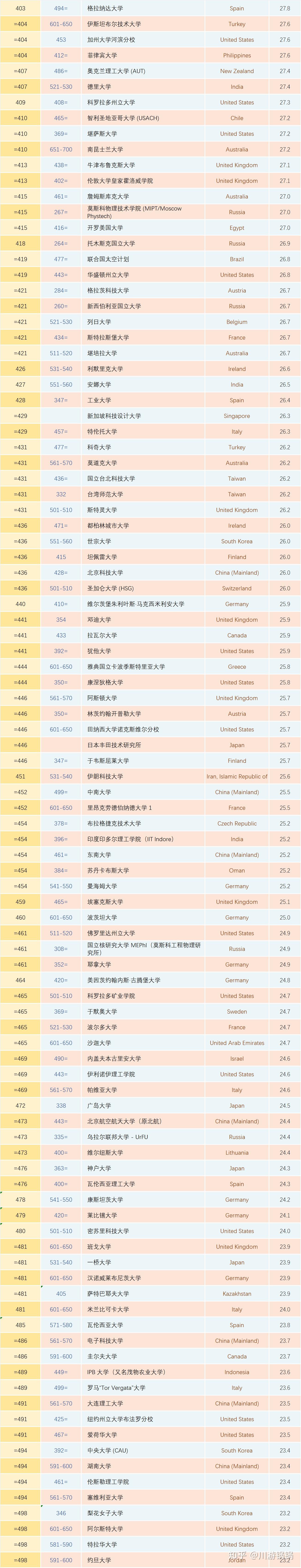Image resolution: width=301 pixels, height=1568 pixels.
Task: Select the Indonesia country cell
Action: click(237, 1373)
